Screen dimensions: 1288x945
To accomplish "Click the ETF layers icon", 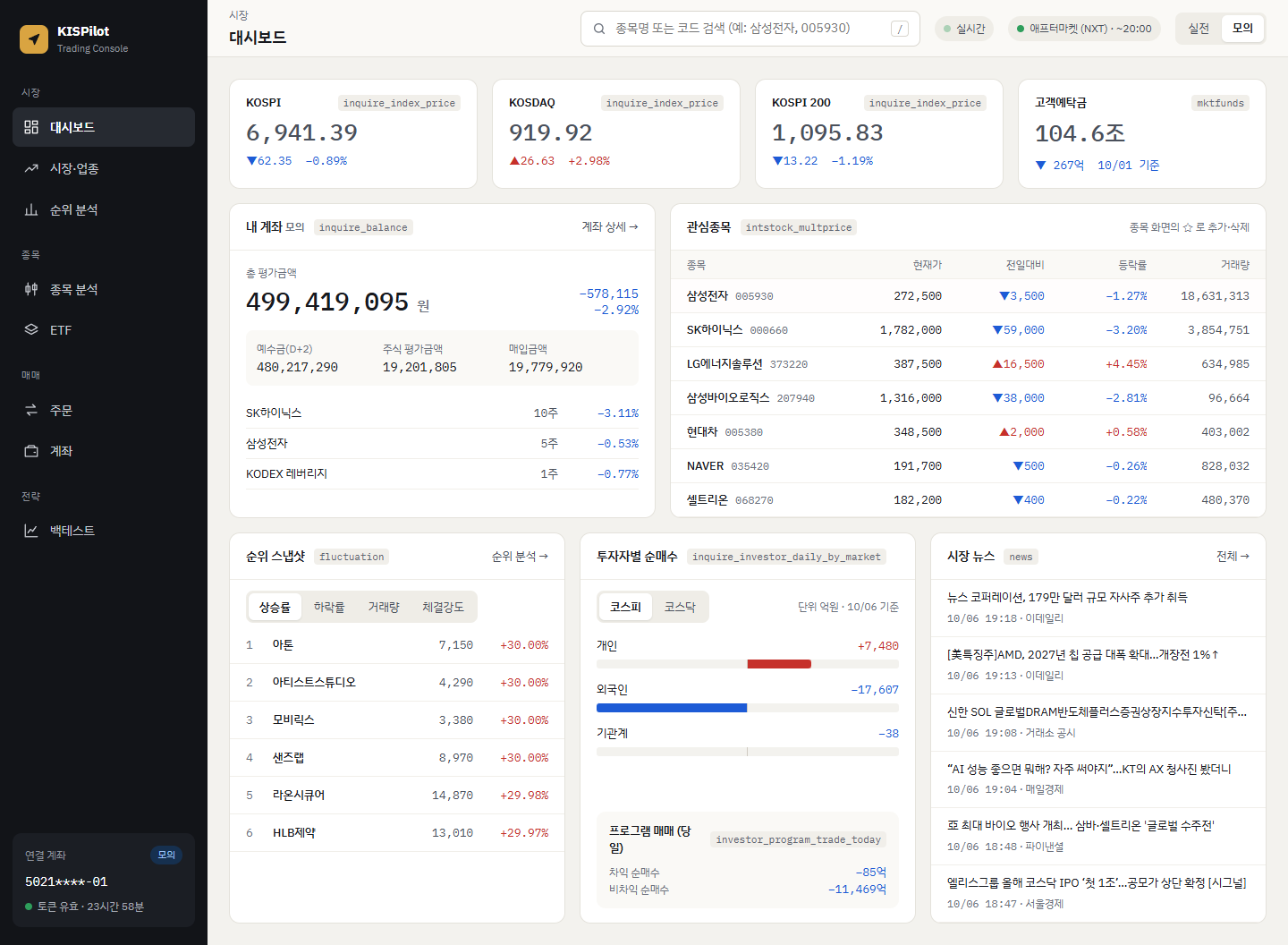I will [31, 329].
